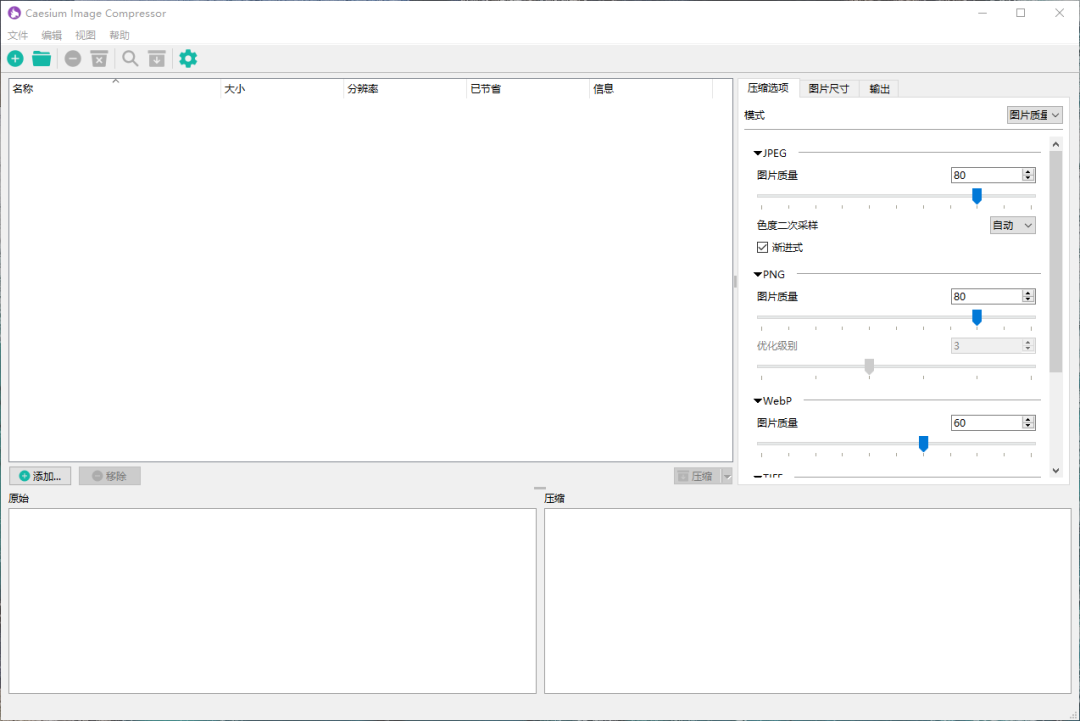Sort list by 名称 column header
1080x721 pixels.
click(114, 89)
